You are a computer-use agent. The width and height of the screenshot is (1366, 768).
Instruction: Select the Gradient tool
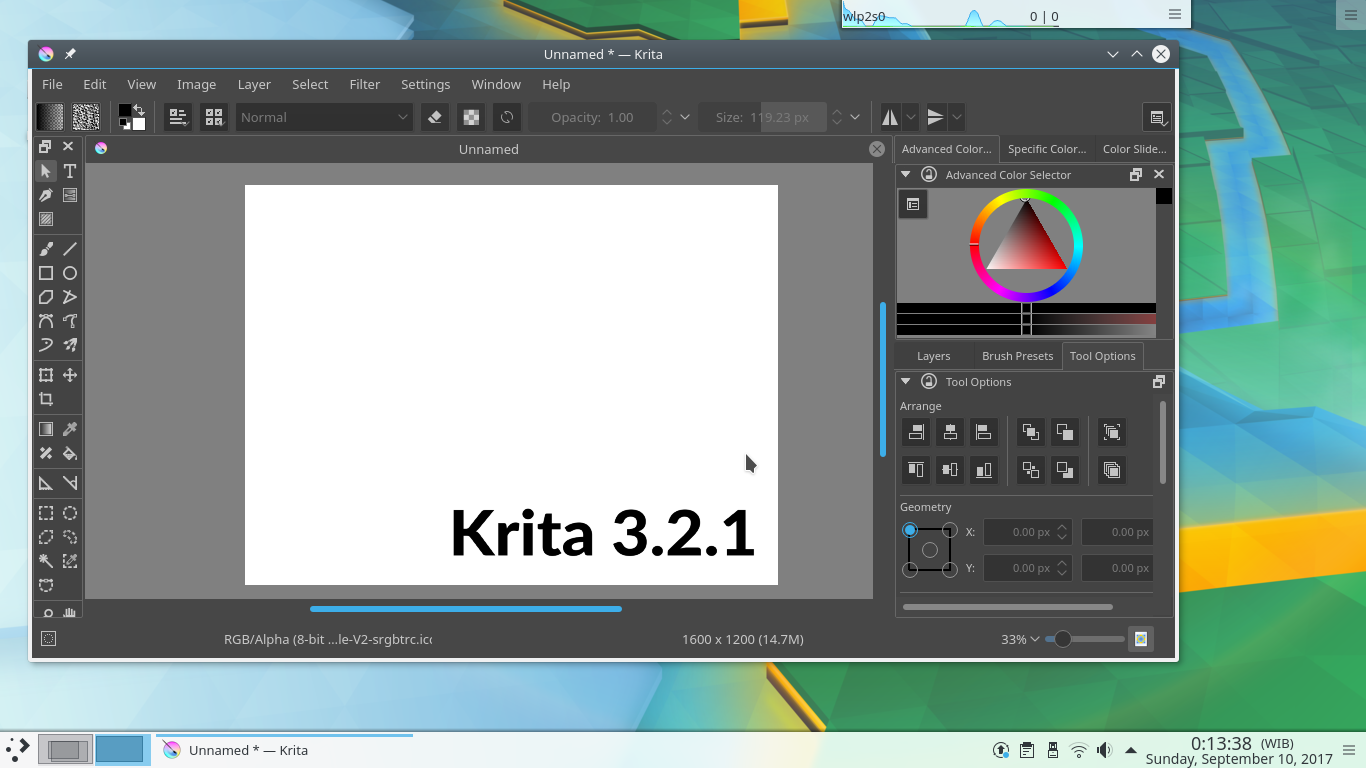coord(45,428)
